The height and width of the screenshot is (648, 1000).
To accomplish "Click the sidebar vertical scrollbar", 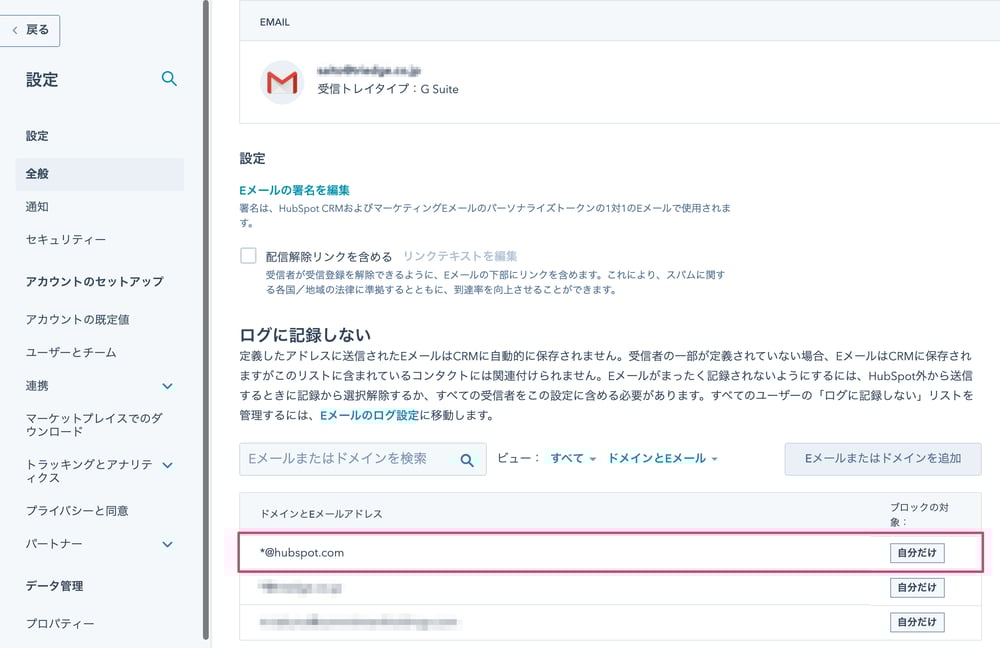I will point(205,319).
